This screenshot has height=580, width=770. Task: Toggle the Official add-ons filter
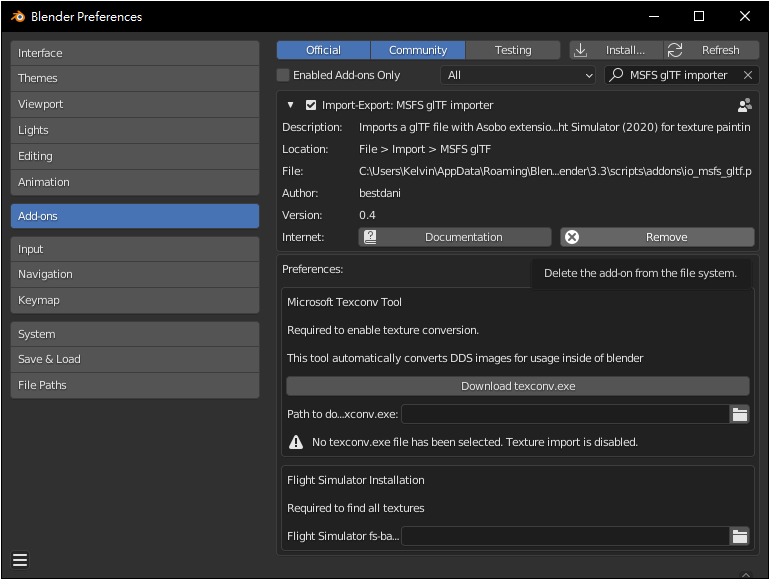[323, 50]
